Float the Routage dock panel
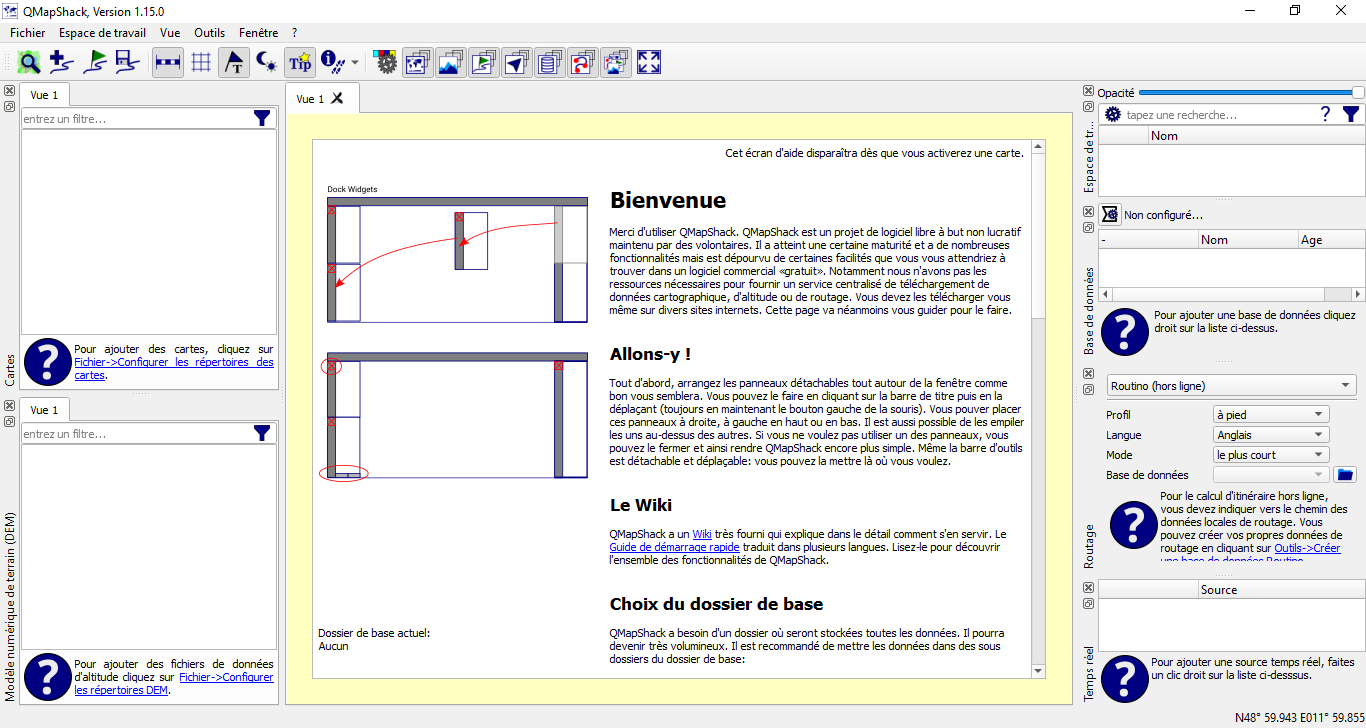 [1089, 390]
